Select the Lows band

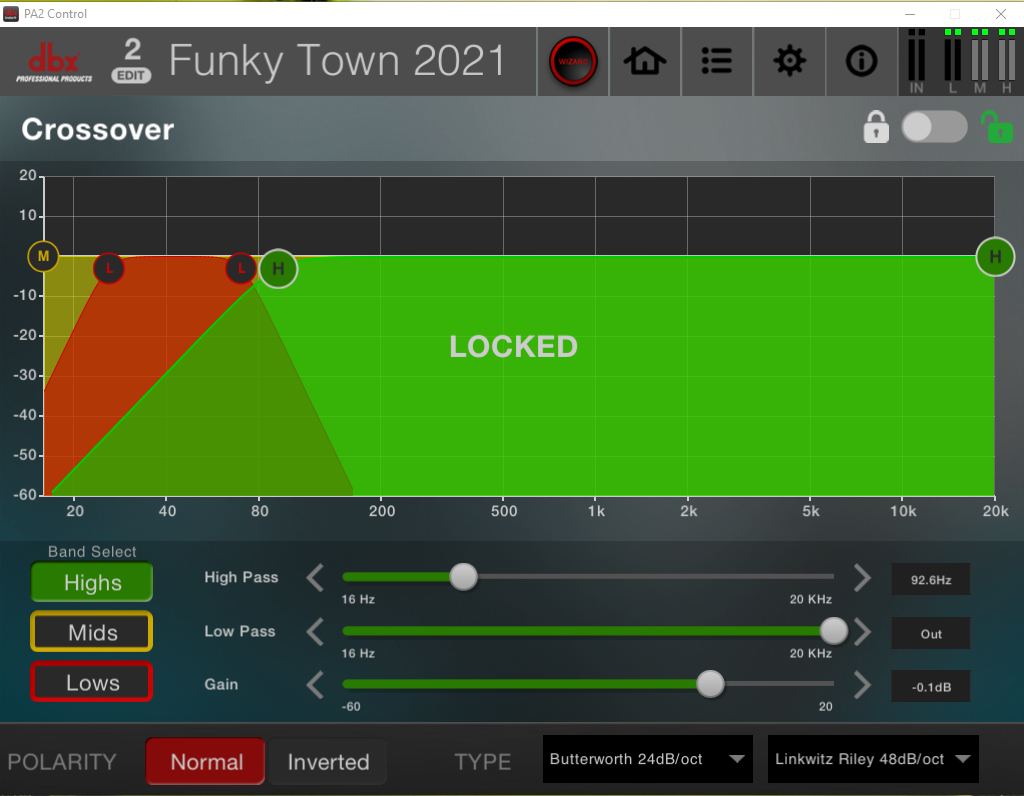pyautogui.click(x=92, y=683)
